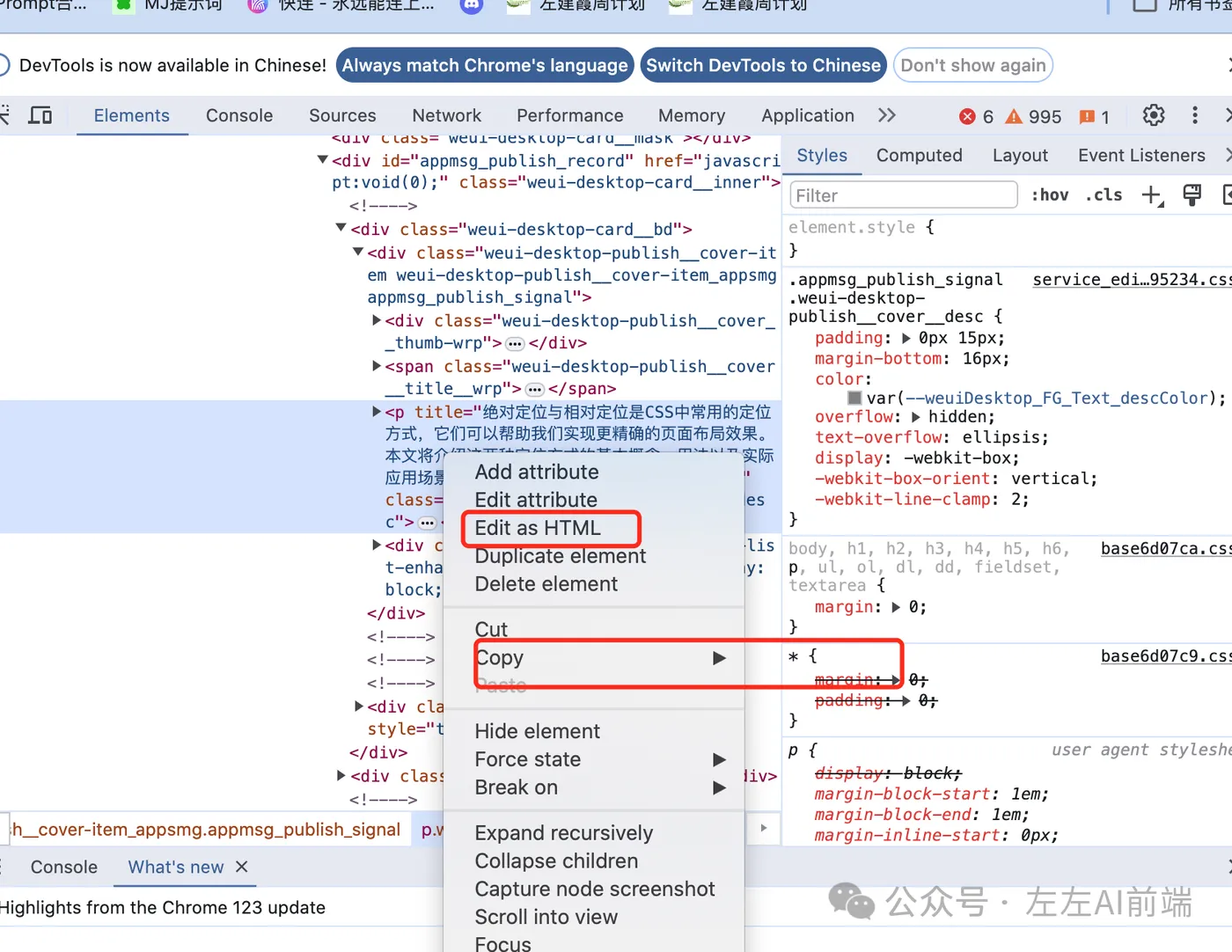Click Always match Chrome's language button
Screen dimensions: 1232x952
(485, 65)
